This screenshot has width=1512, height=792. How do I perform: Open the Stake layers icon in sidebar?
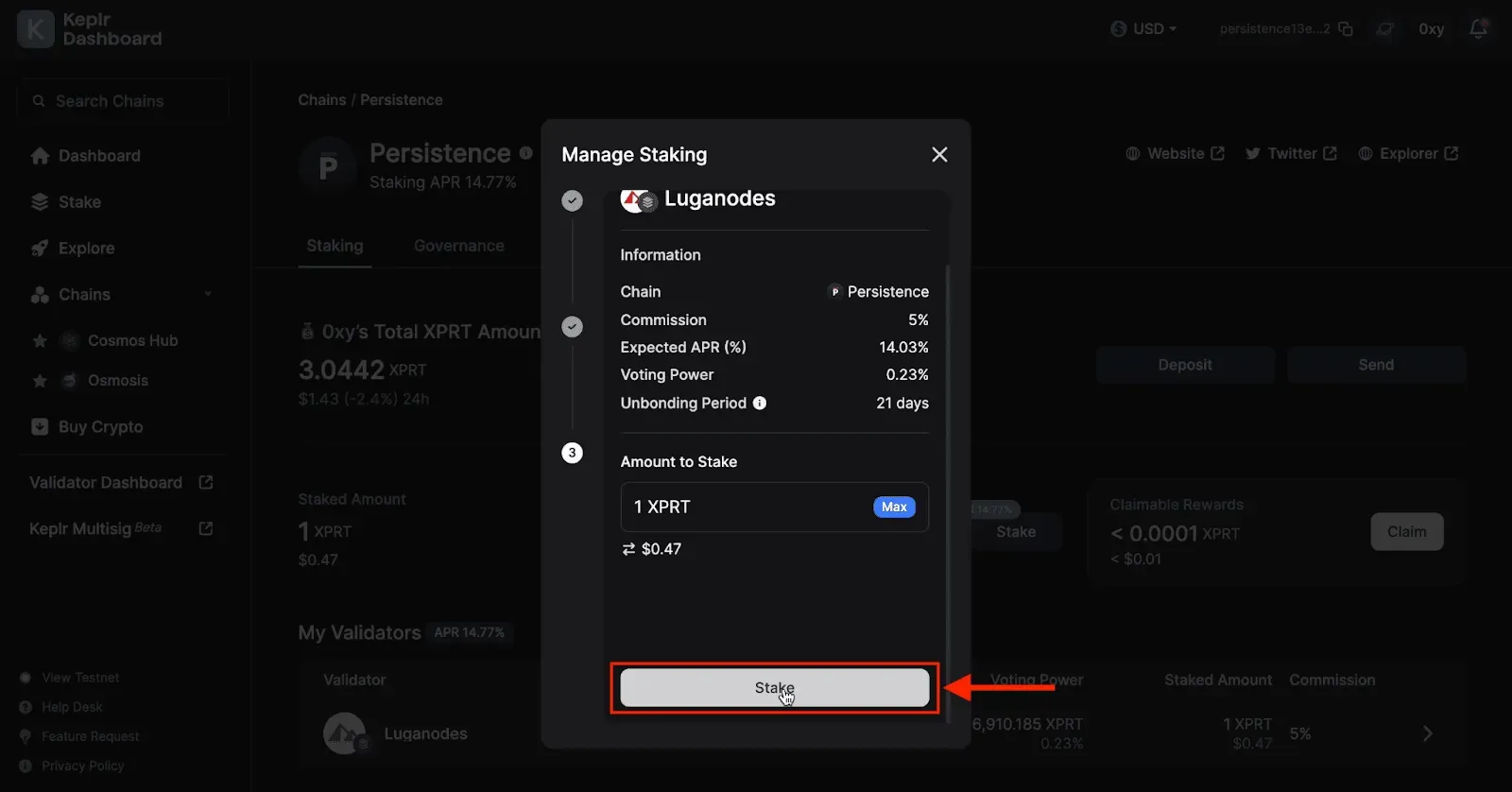click(40, 202)
